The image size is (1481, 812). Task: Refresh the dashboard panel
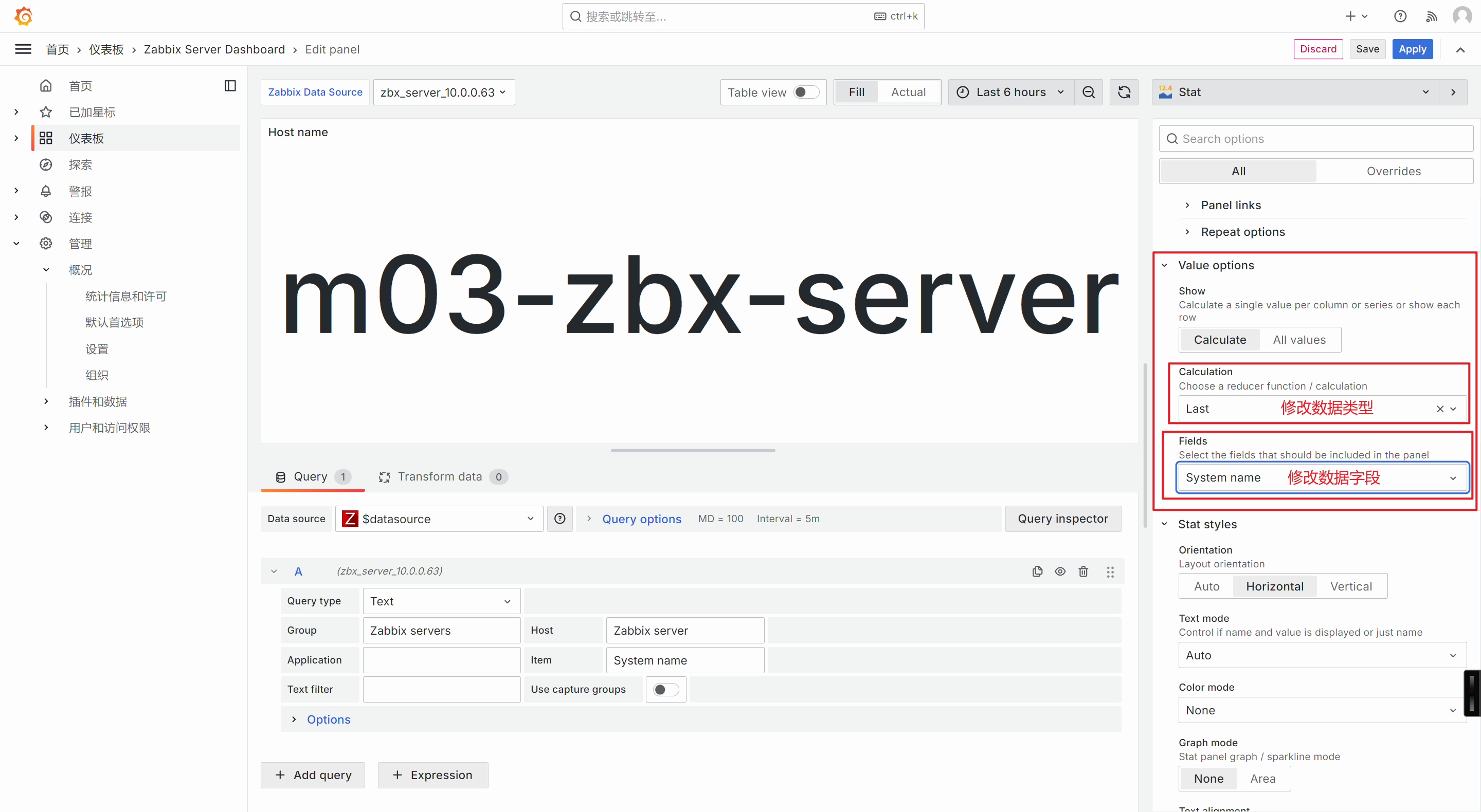click(x=1124, y=92)
